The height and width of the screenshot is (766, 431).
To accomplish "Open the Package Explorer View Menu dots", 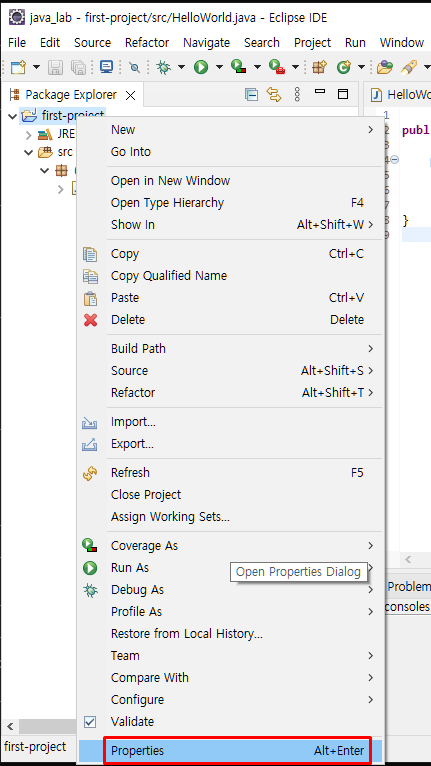I will (x=297, y=94).
